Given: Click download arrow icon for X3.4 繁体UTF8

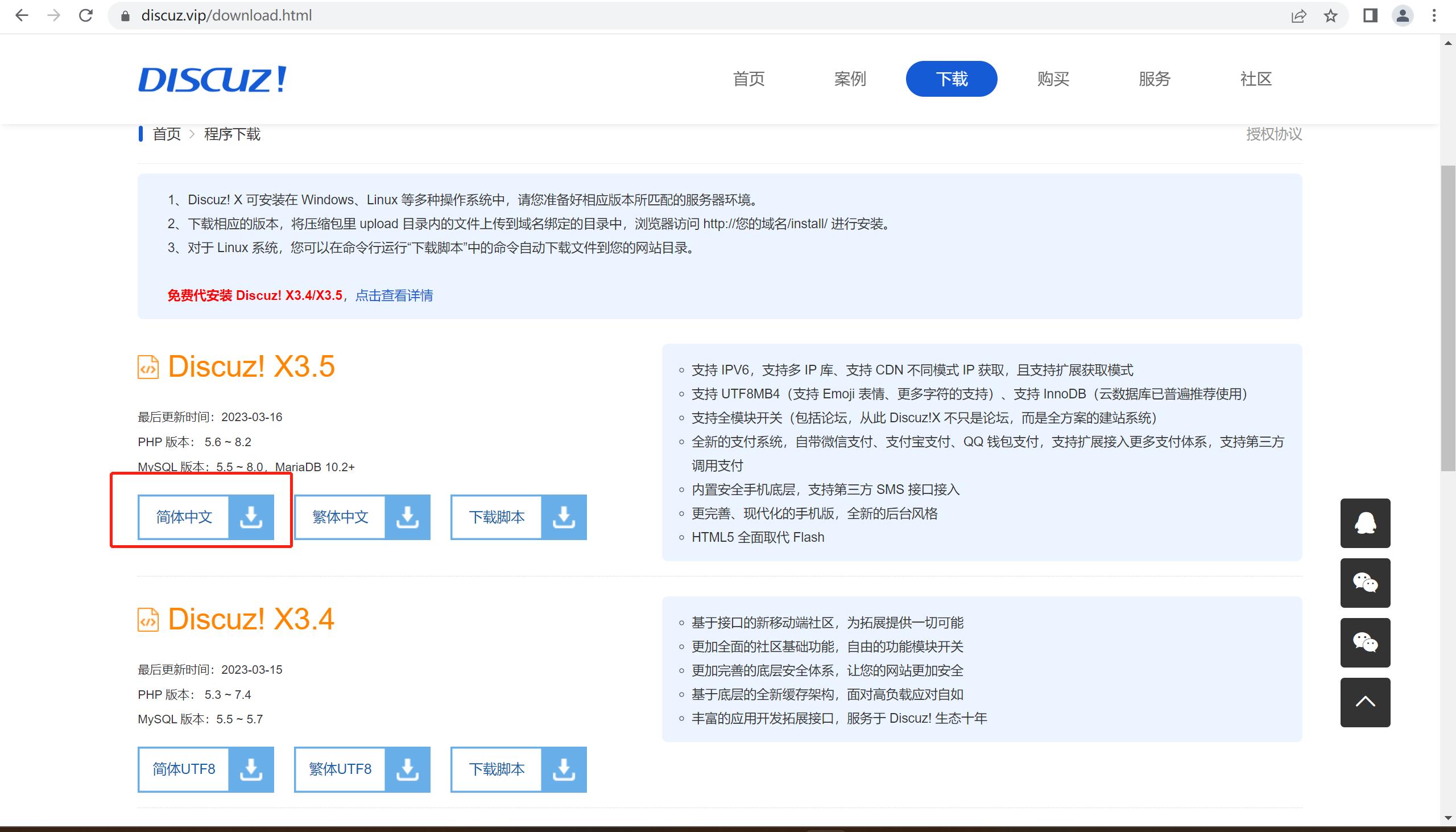Looking at the screenshot, I should pos(407,769).
